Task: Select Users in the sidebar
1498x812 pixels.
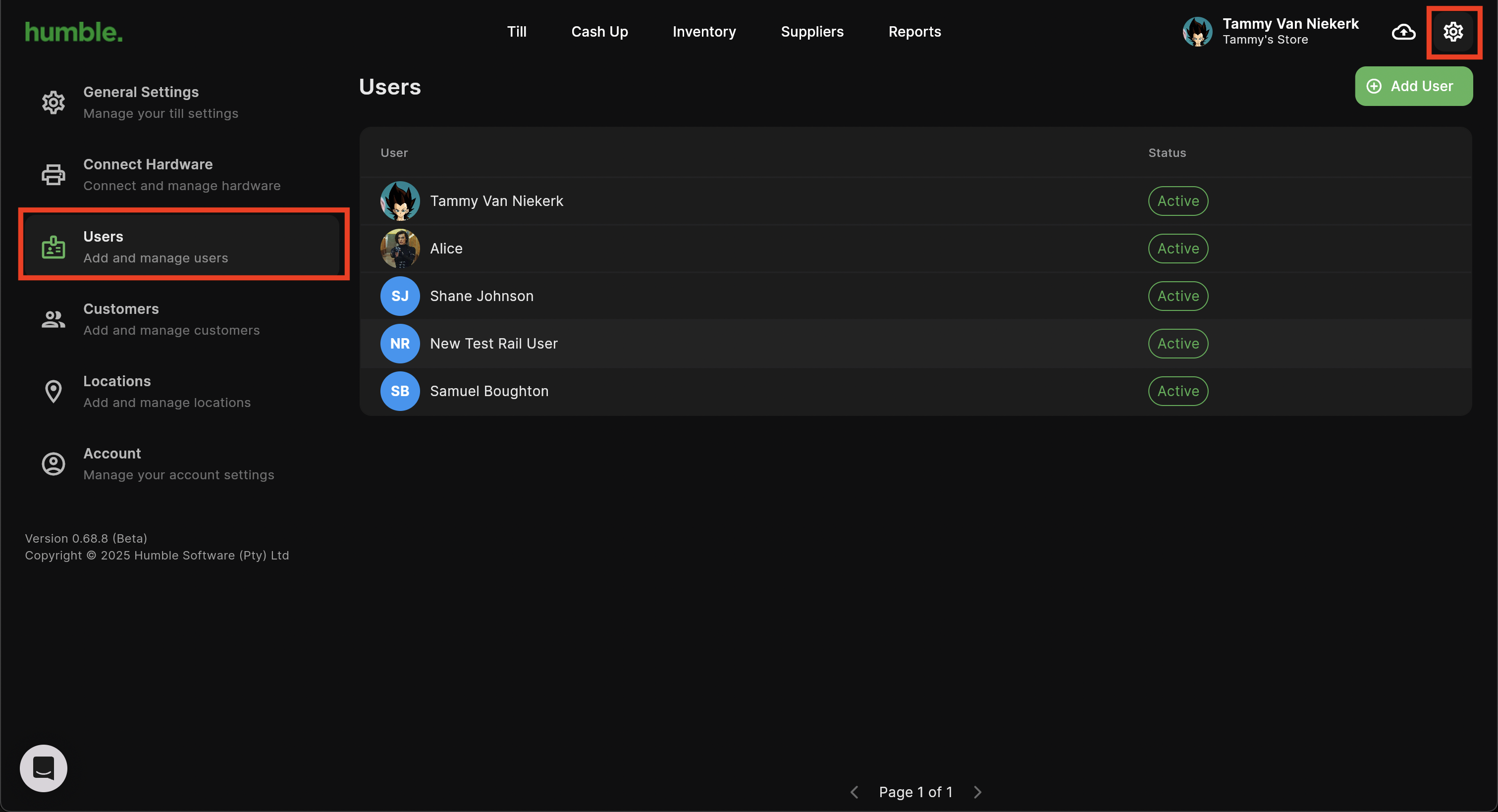Action: 182,247
